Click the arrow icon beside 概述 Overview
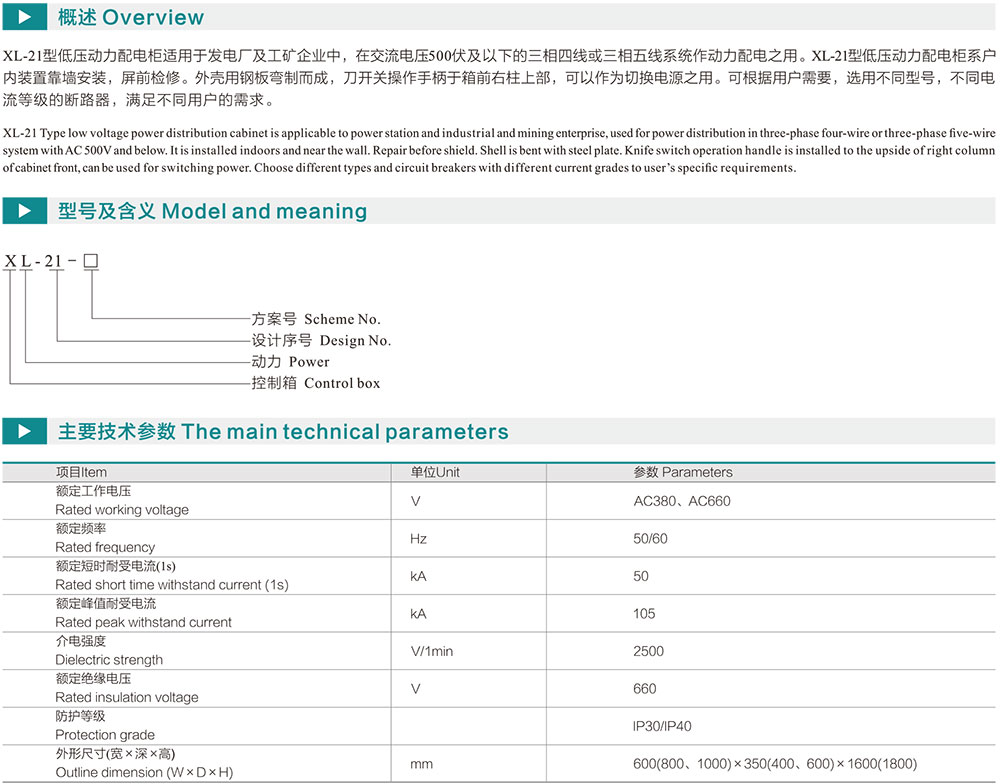The height and width of the screenshot is (784, 1000). pyautogui.click(x=24, y=18)
